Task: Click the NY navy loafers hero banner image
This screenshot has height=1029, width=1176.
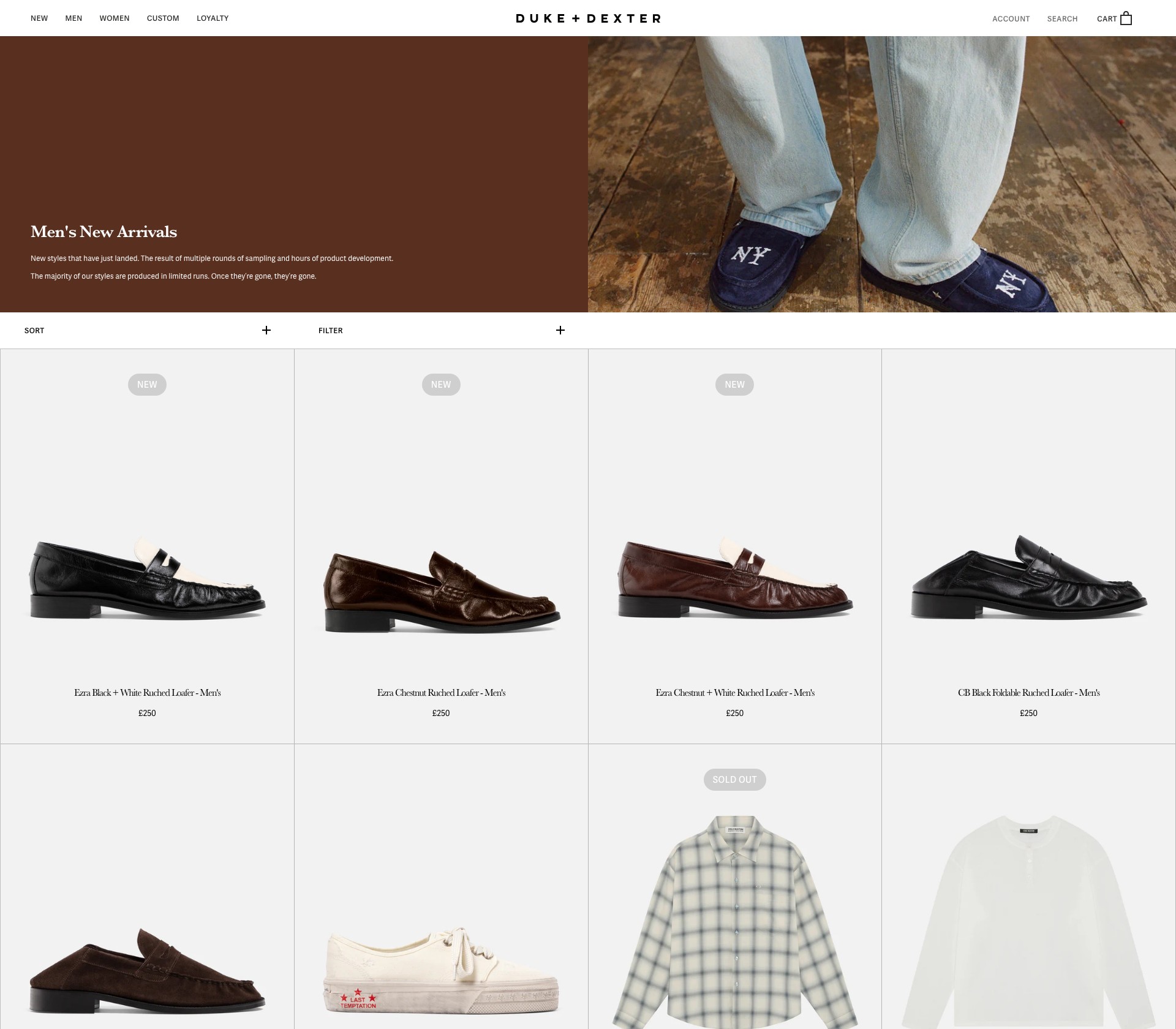Action: [882, 174]
